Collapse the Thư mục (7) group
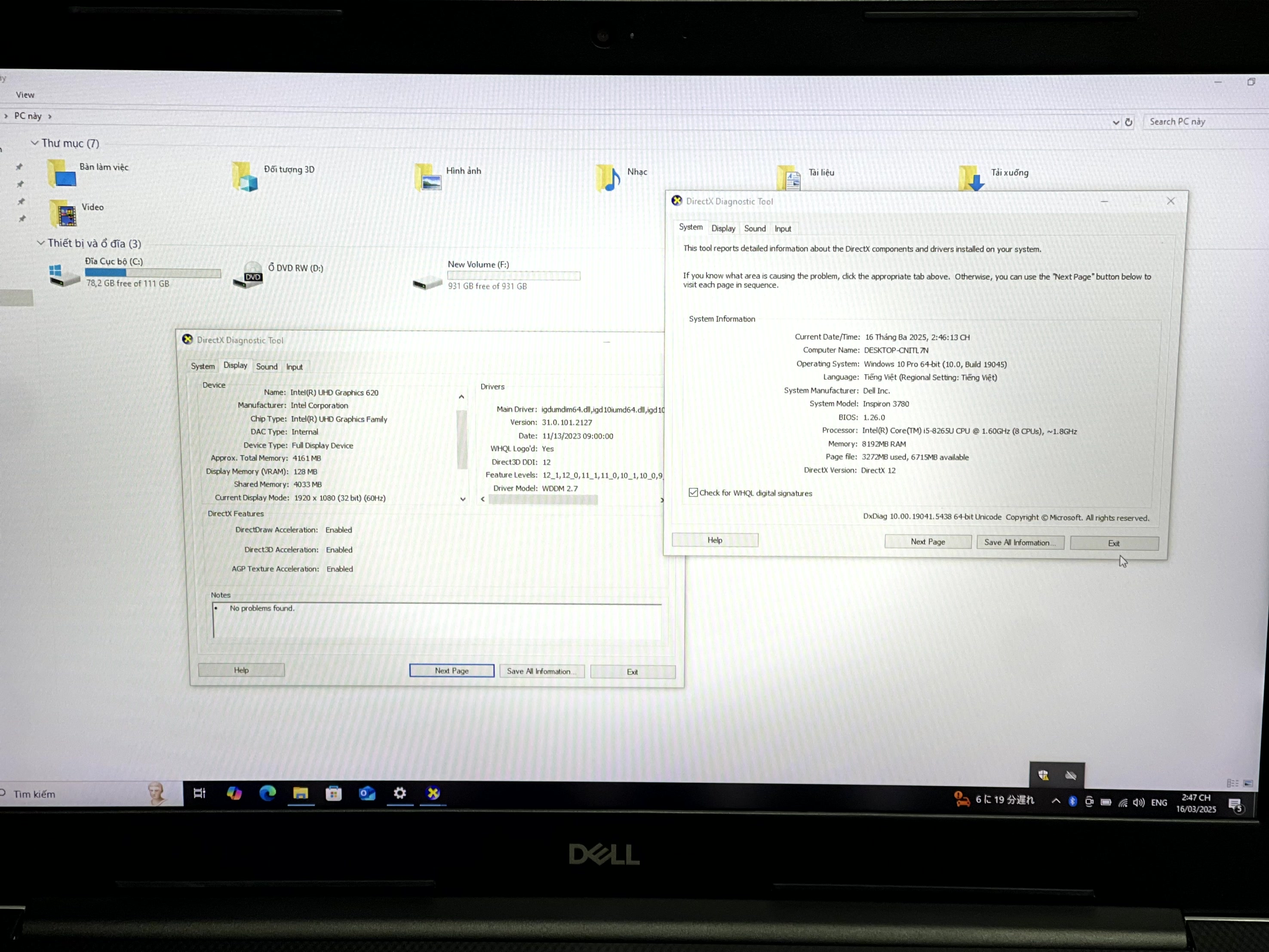The width and height of the screenshot is (1269, 952). [x=34, y=142]
